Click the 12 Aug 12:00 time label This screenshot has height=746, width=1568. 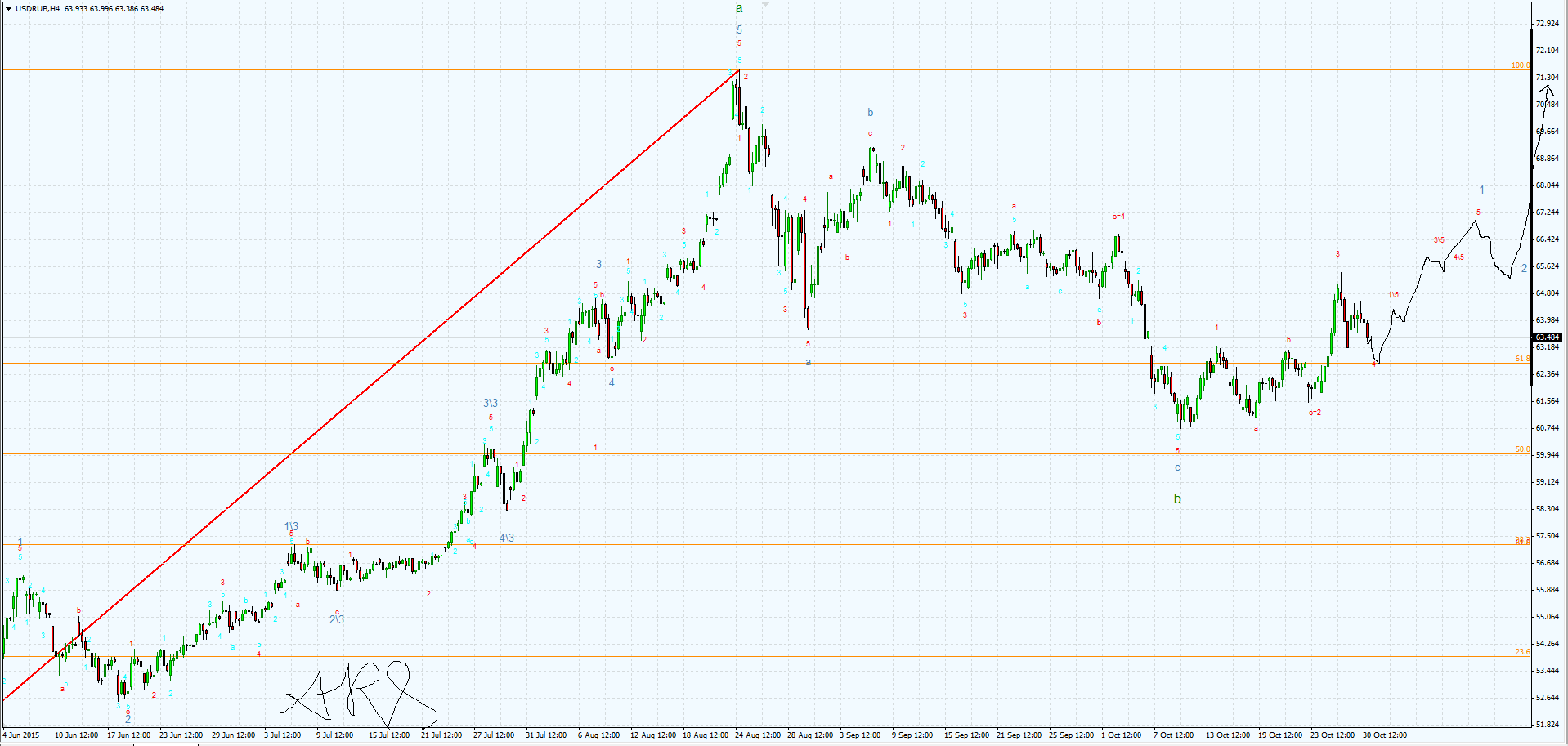coord(652,735)
